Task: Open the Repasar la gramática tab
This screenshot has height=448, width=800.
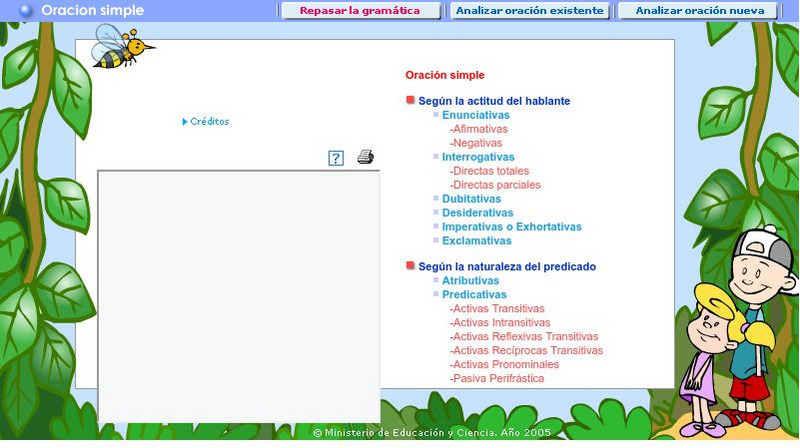Action: point(360,11)
